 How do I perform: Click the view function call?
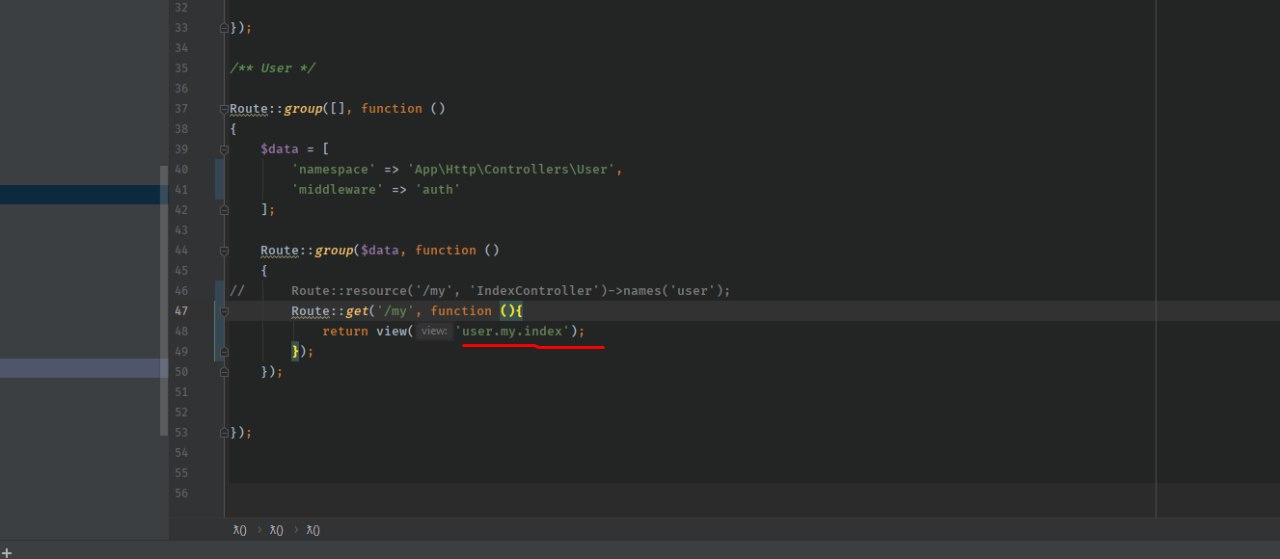[392, 331]
